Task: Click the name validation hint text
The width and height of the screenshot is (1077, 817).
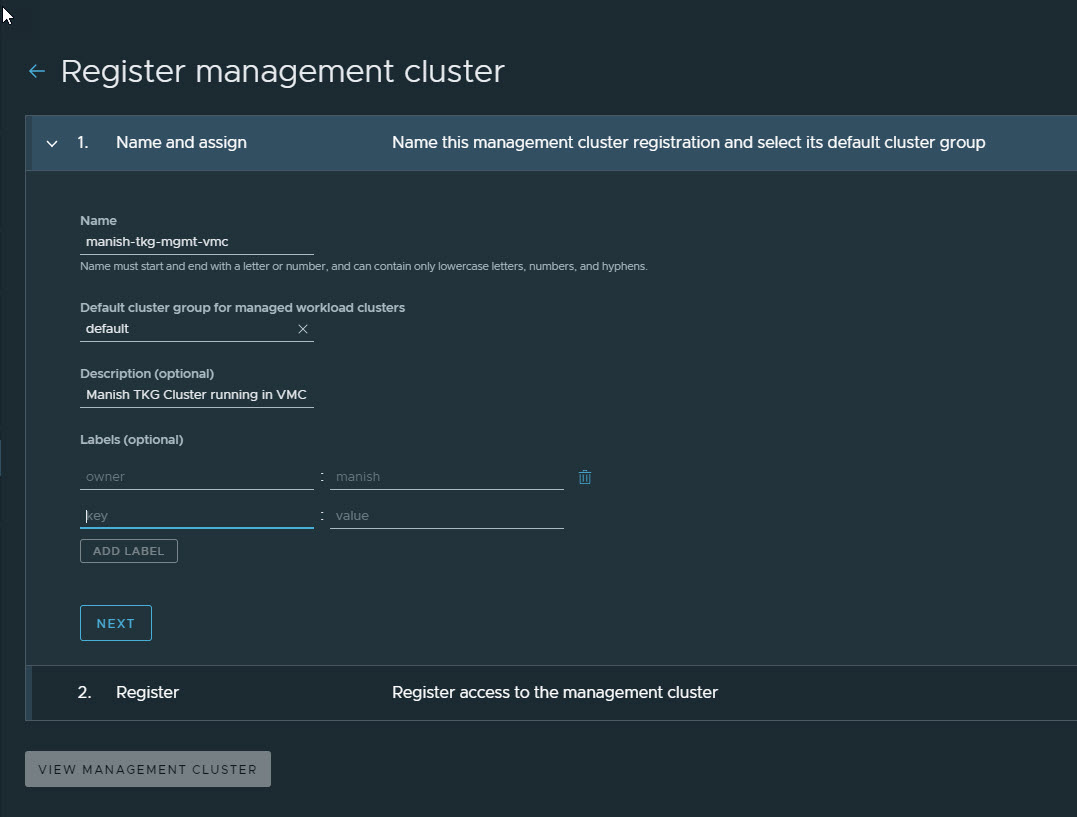Action: (x=364, y=267)
